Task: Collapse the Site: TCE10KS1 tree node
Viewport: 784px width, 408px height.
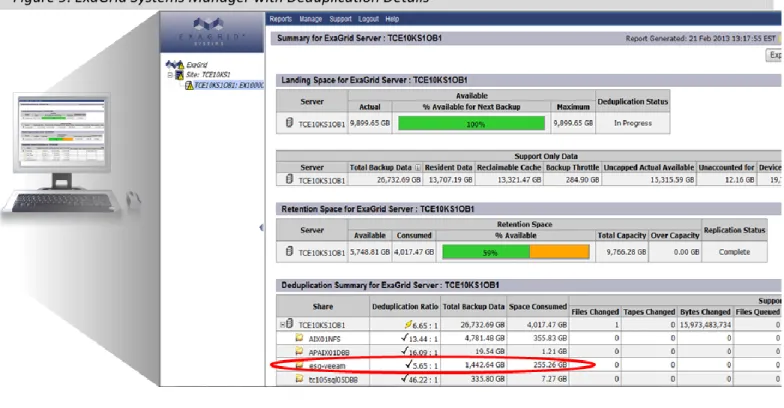Action: coord(170,75)
